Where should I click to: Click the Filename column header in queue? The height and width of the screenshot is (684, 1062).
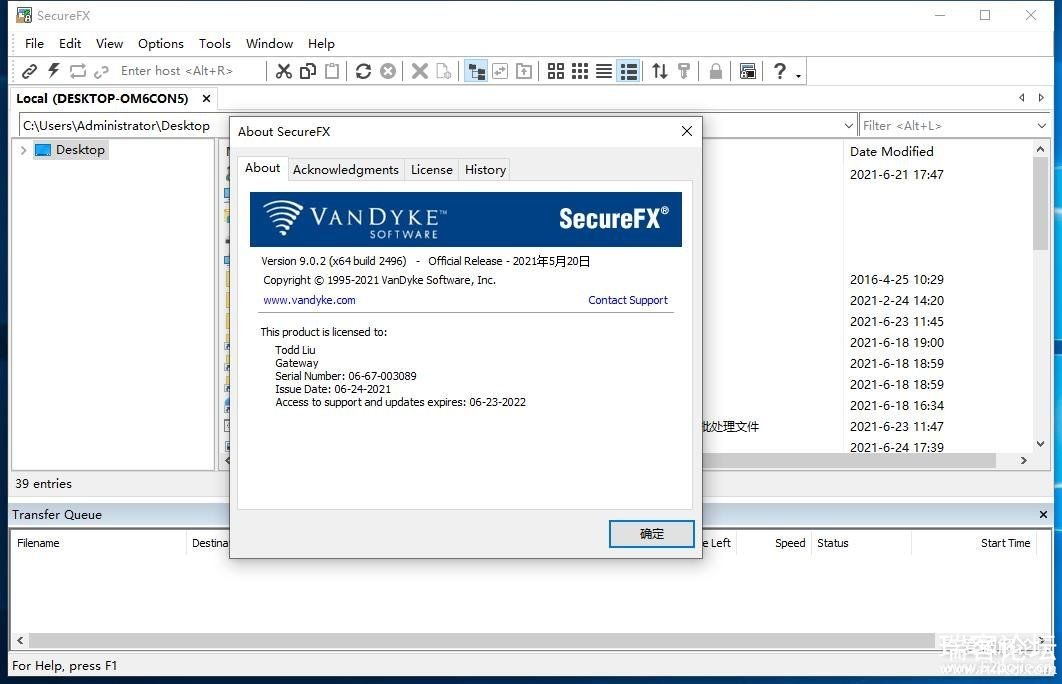(x=98, y=543)
